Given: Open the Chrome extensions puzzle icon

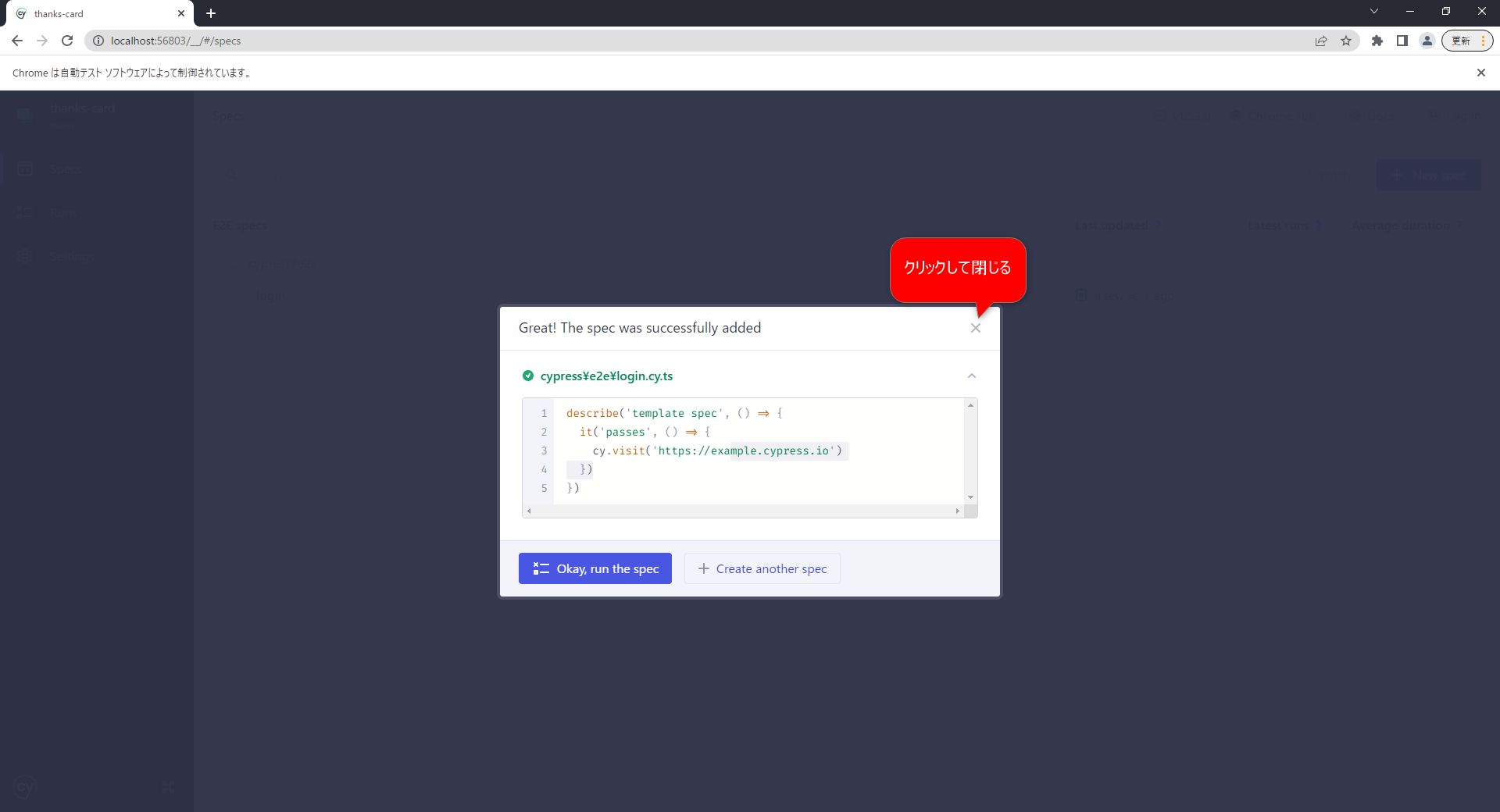Looking at the screenshot, I should click(x=1377, y=41).
